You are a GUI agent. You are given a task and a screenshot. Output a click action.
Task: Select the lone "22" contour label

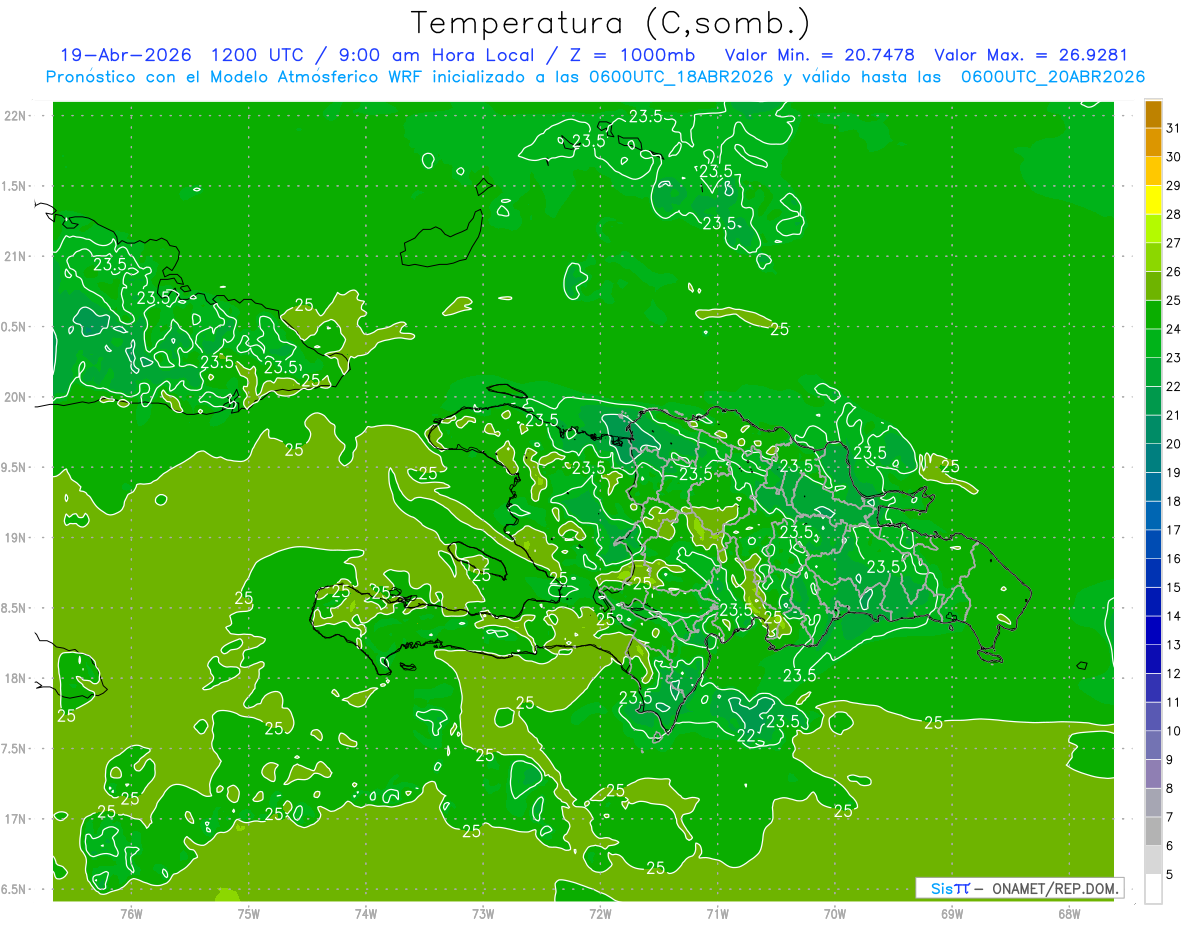tap(746, 736)
